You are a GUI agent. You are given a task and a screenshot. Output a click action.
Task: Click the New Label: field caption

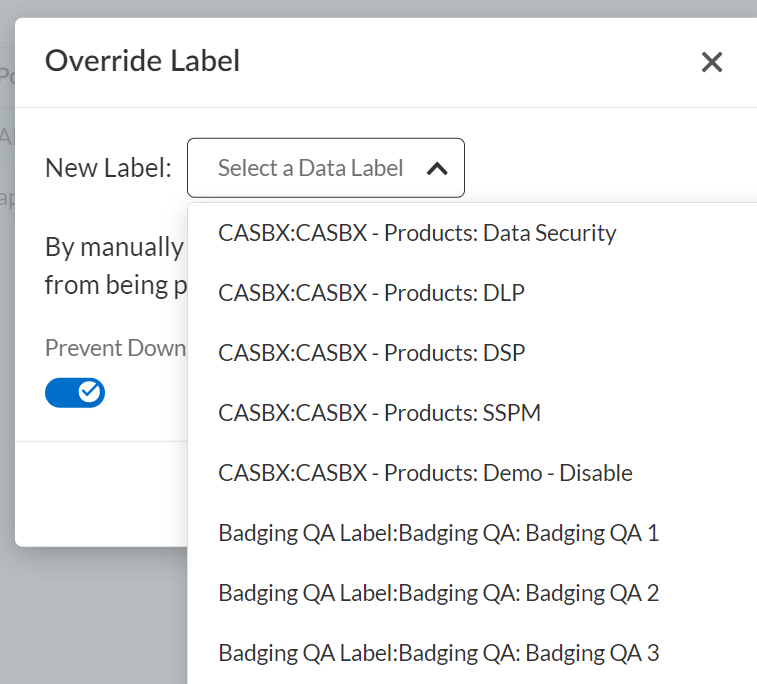click(109, 168)
